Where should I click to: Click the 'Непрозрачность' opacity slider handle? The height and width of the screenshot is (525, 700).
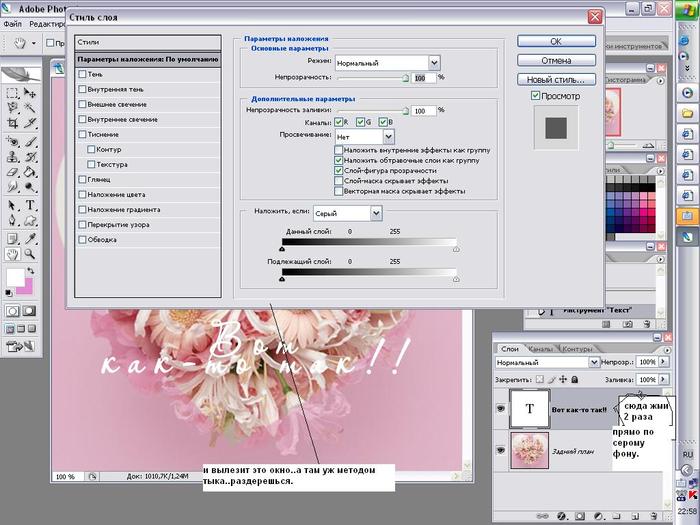pos(405,79)
